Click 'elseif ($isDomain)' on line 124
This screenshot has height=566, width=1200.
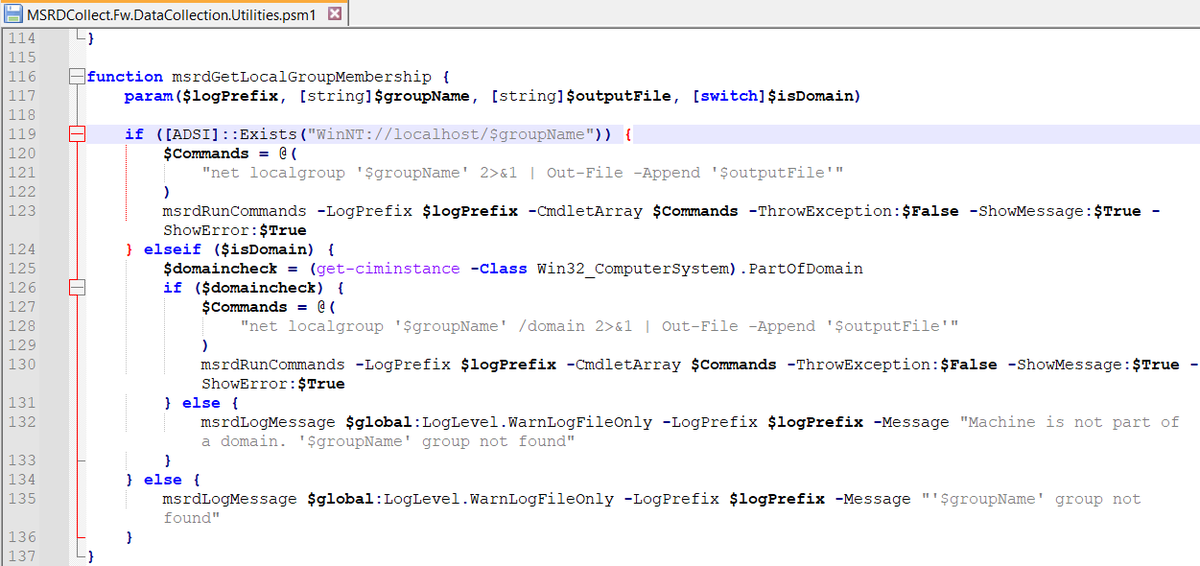pyautogui.click(x=232, y=250)
